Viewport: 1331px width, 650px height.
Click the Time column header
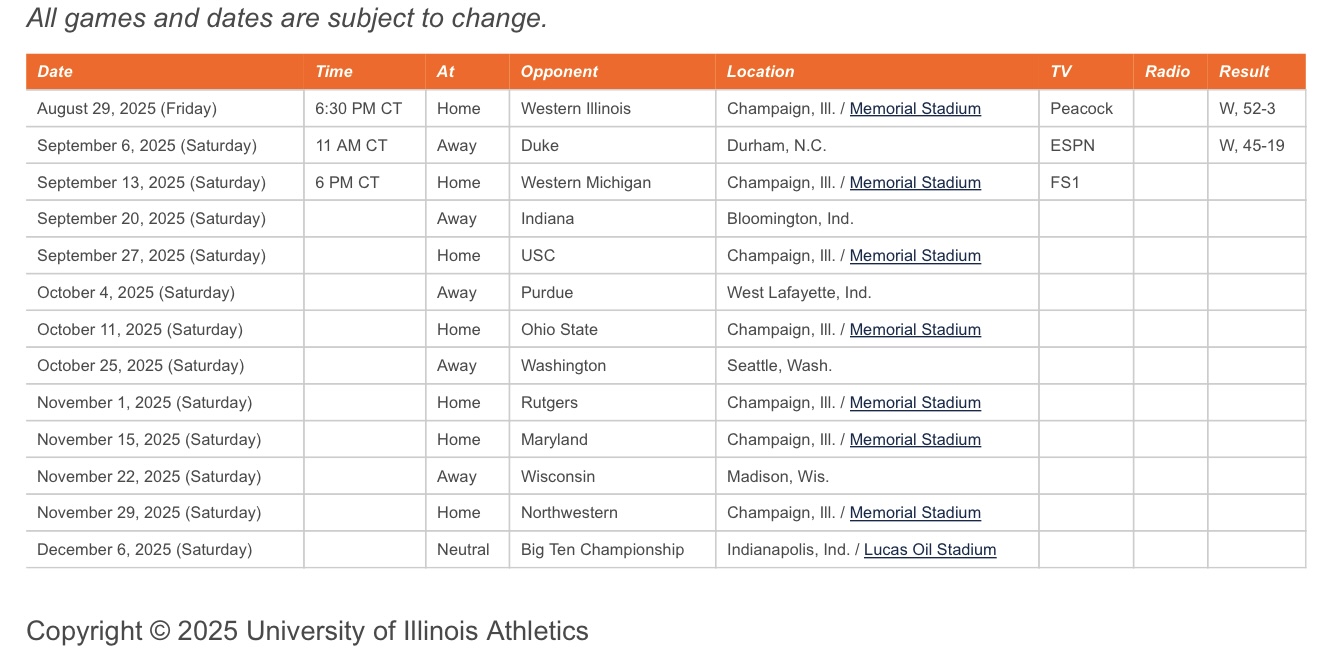334,72
